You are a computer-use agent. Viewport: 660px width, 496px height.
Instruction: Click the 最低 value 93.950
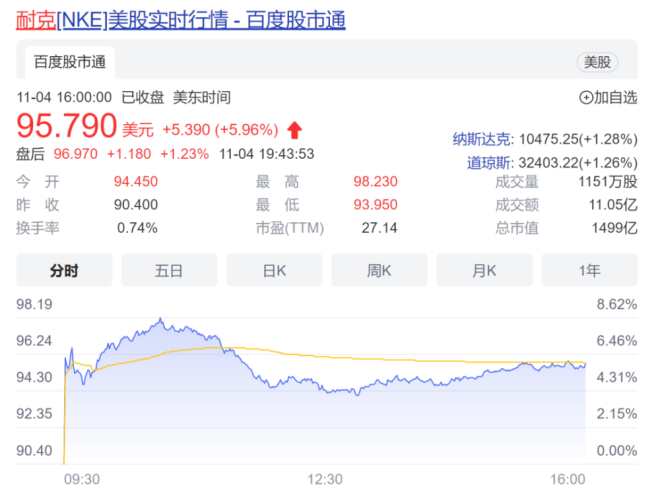point(375,205)
